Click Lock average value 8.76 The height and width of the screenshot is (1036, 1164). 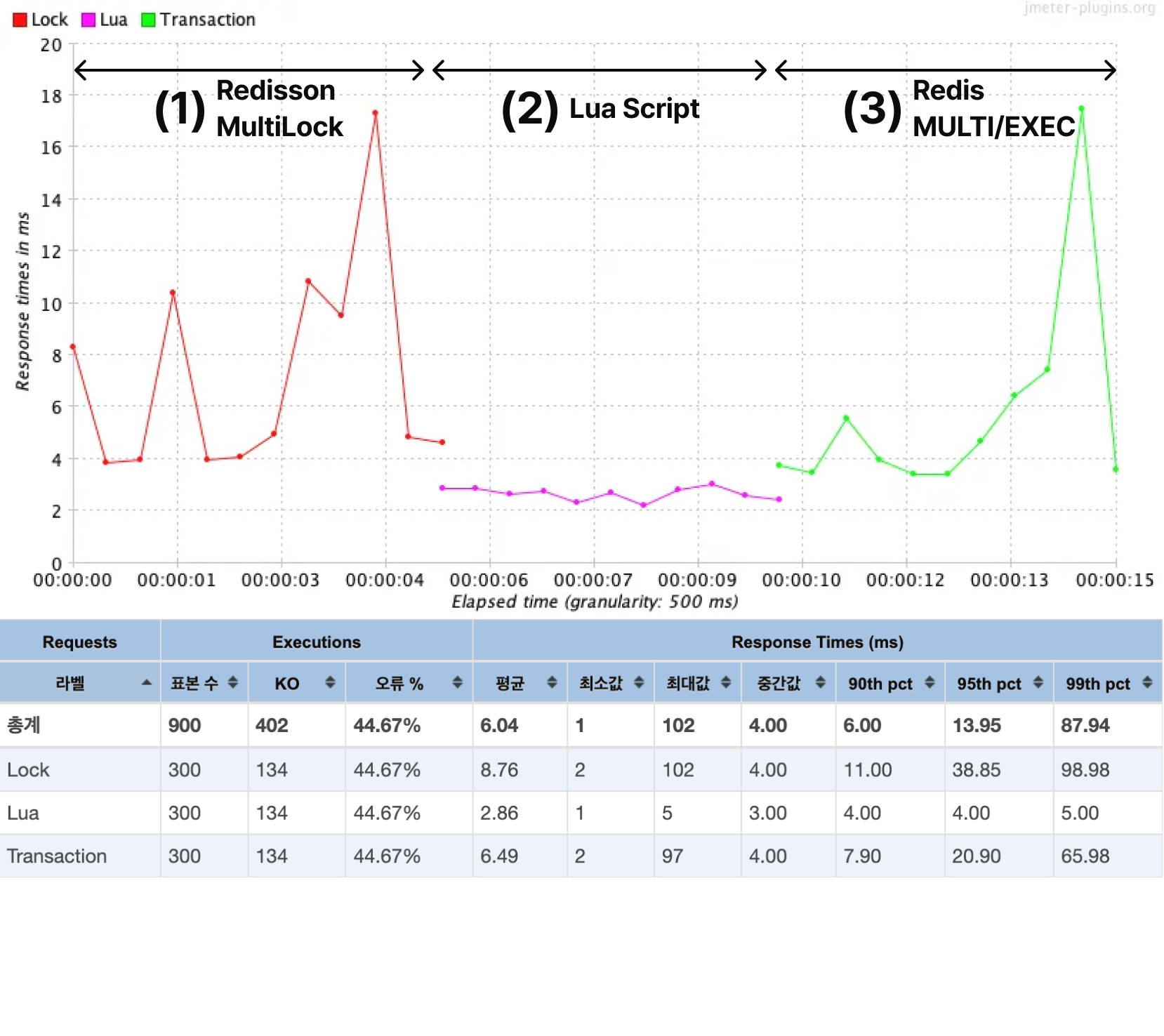(x=499, y=770)
